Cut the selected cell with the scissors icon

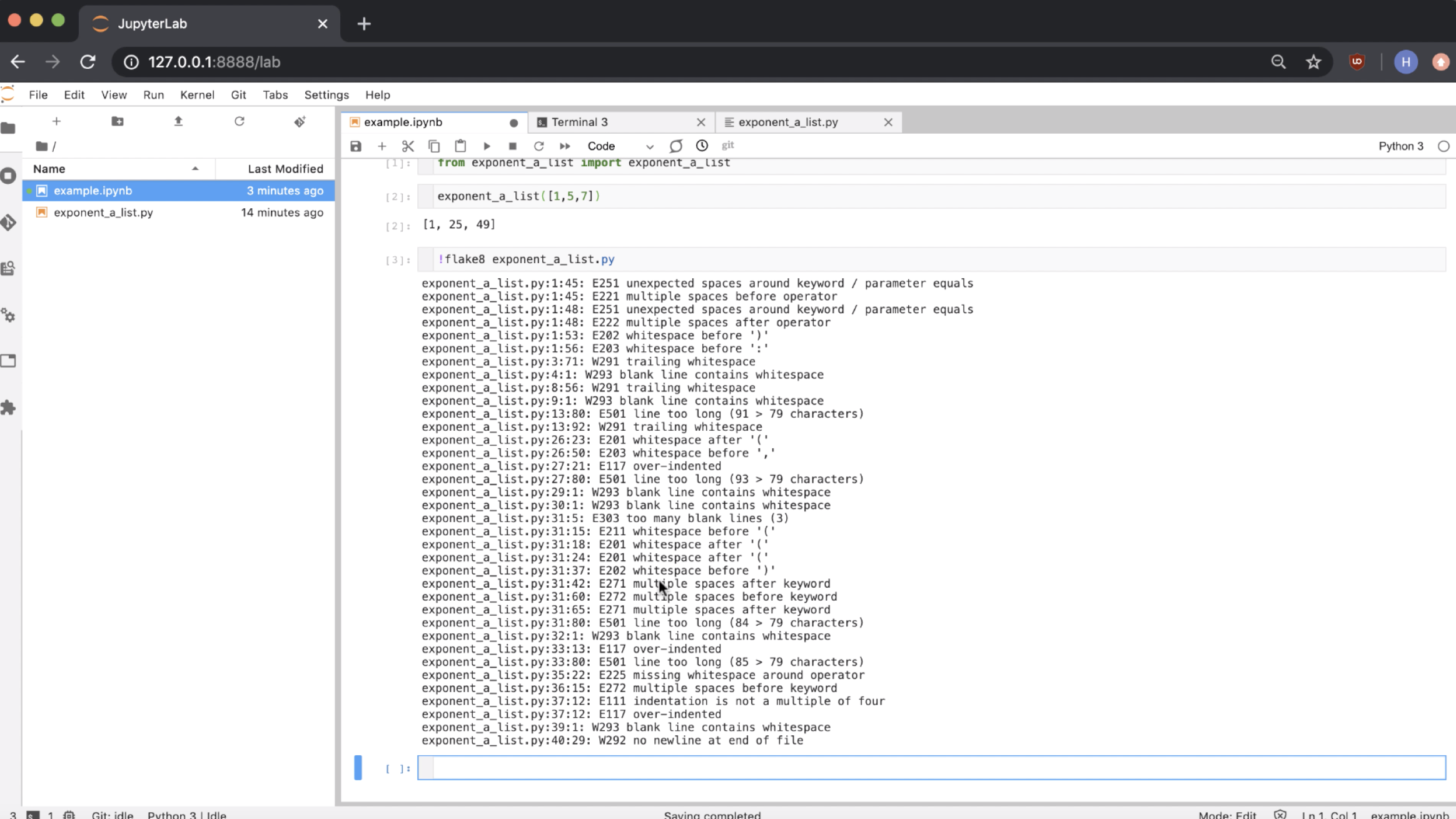coord(408,146)
